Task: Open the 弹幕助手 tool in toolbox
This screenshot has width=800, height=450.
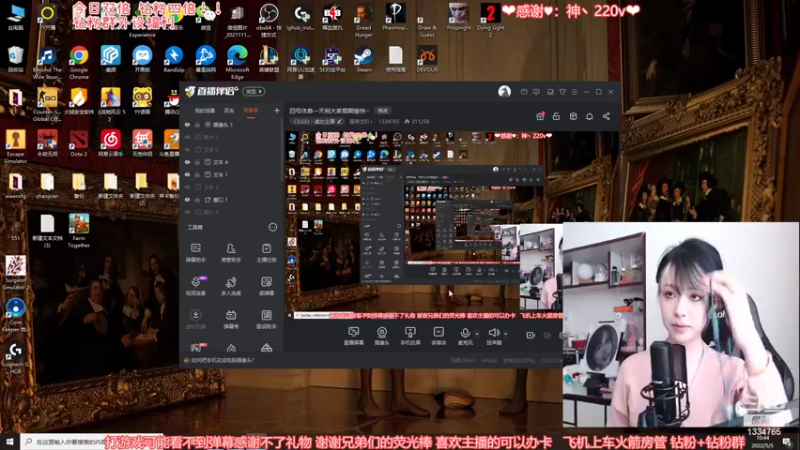Action: (x=195, y=253)
